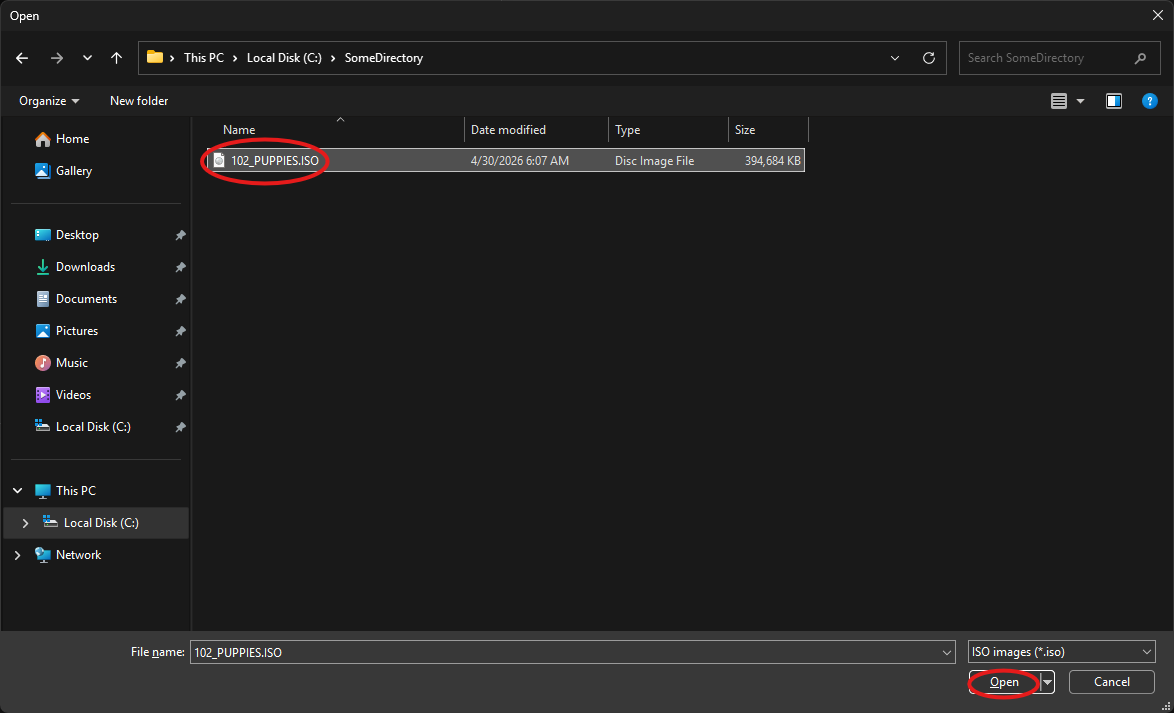Click the Open button
This screenshot has height=713, width=1174.
click(x=1004, y=682)
